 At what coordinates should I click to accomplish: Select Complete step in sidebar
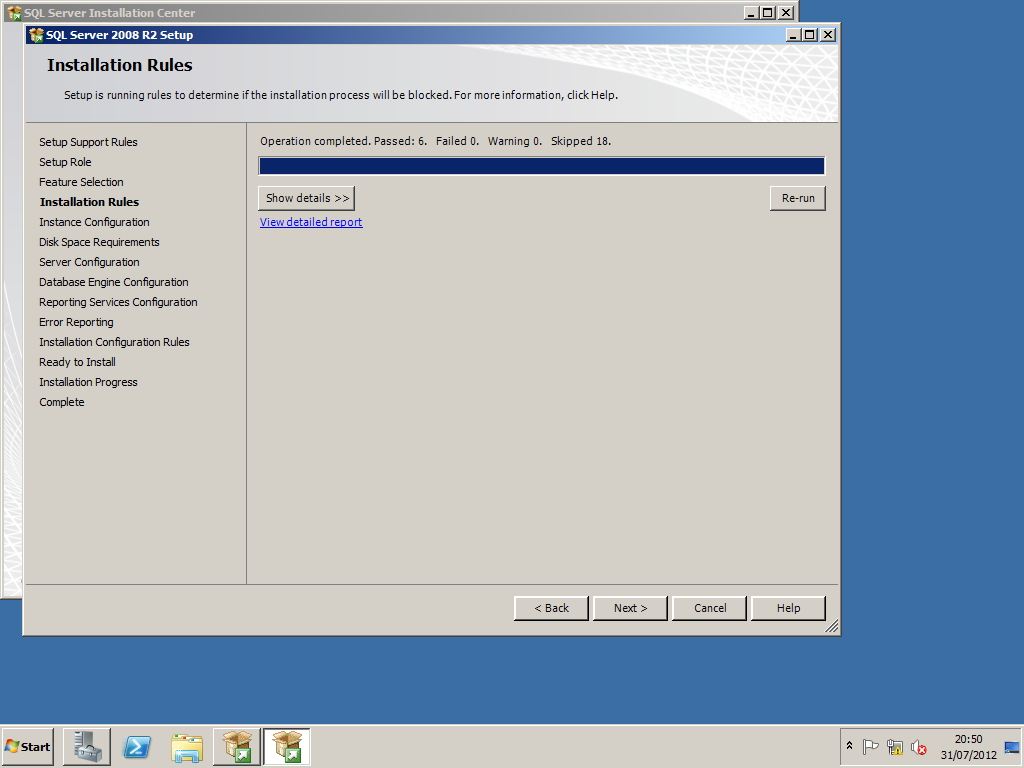(x=62, y=402)
